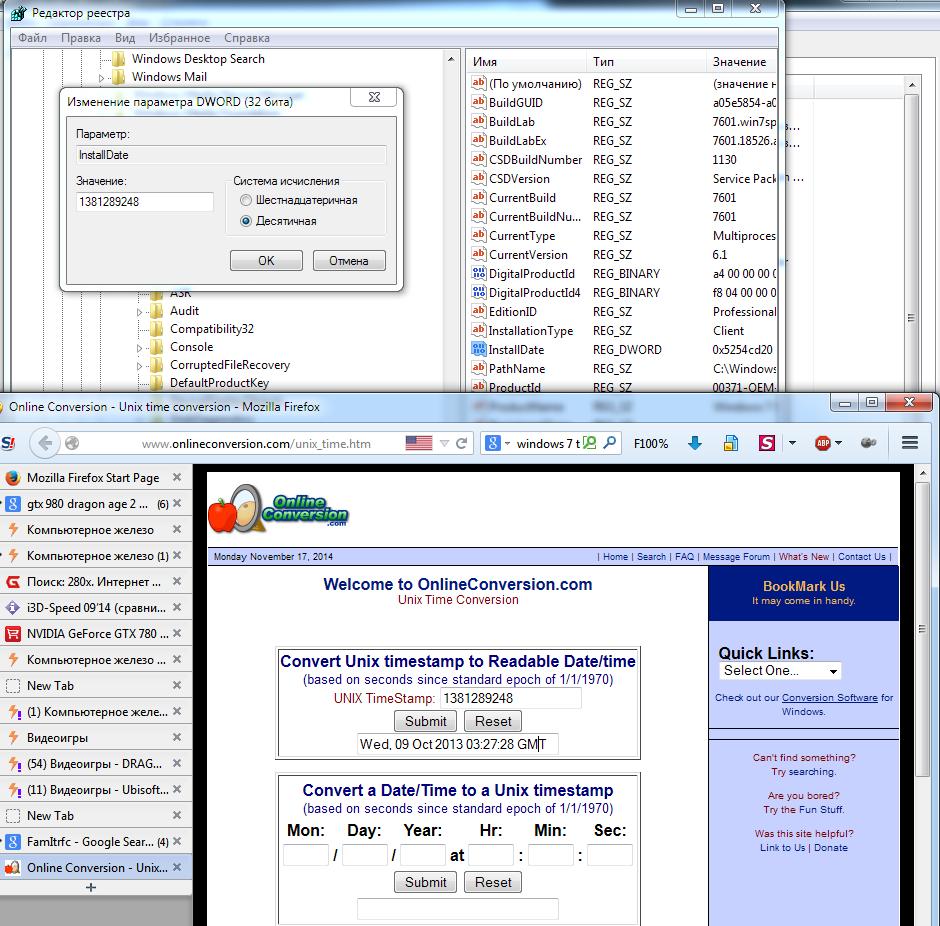The height and width of the screenshot is (926, 940).
Task: Open the Файл menu
Action: (32, 38)
